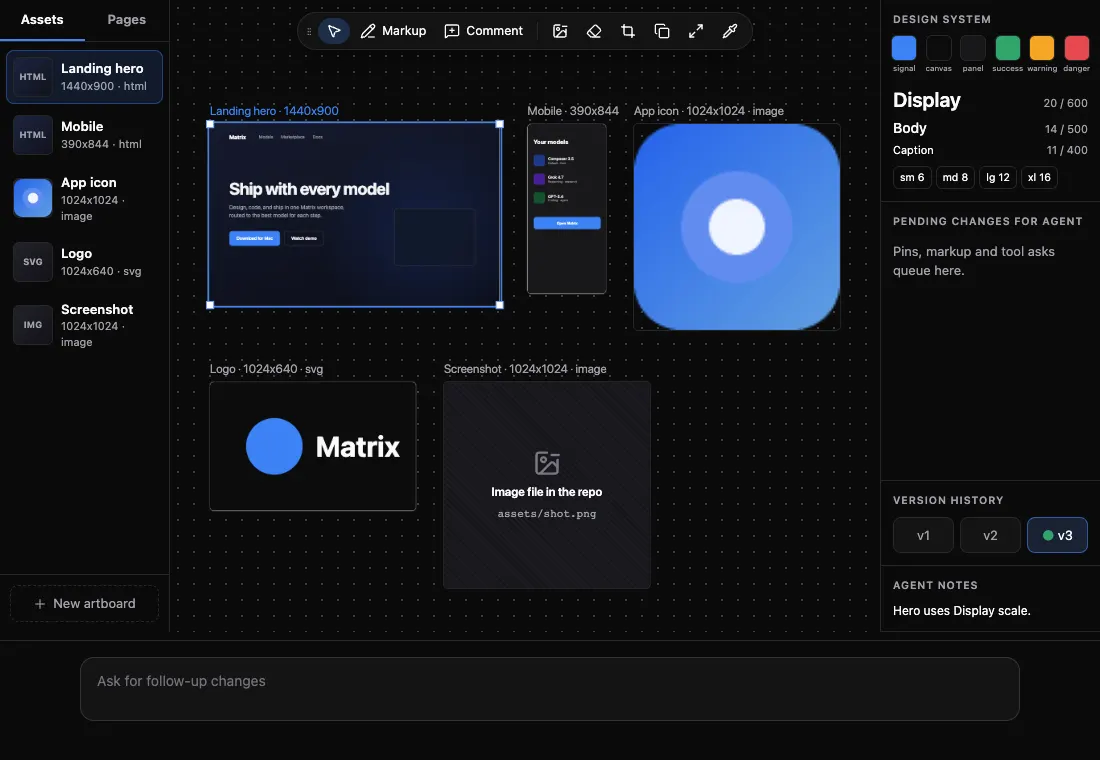This screenshot has height=760, width=1100.
Task: Click the IMG badge for Screenshot
Action: 33,325
